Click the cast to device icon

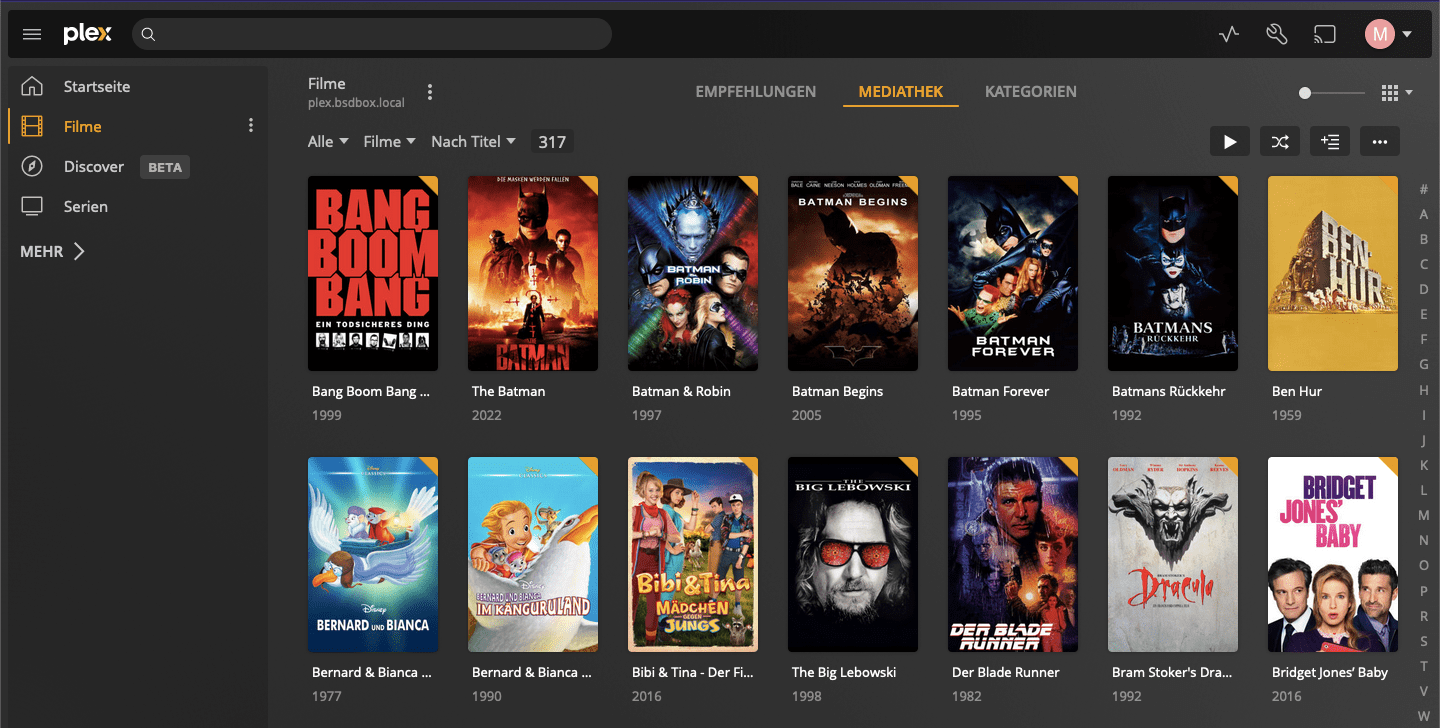[x=1325, y=34]
